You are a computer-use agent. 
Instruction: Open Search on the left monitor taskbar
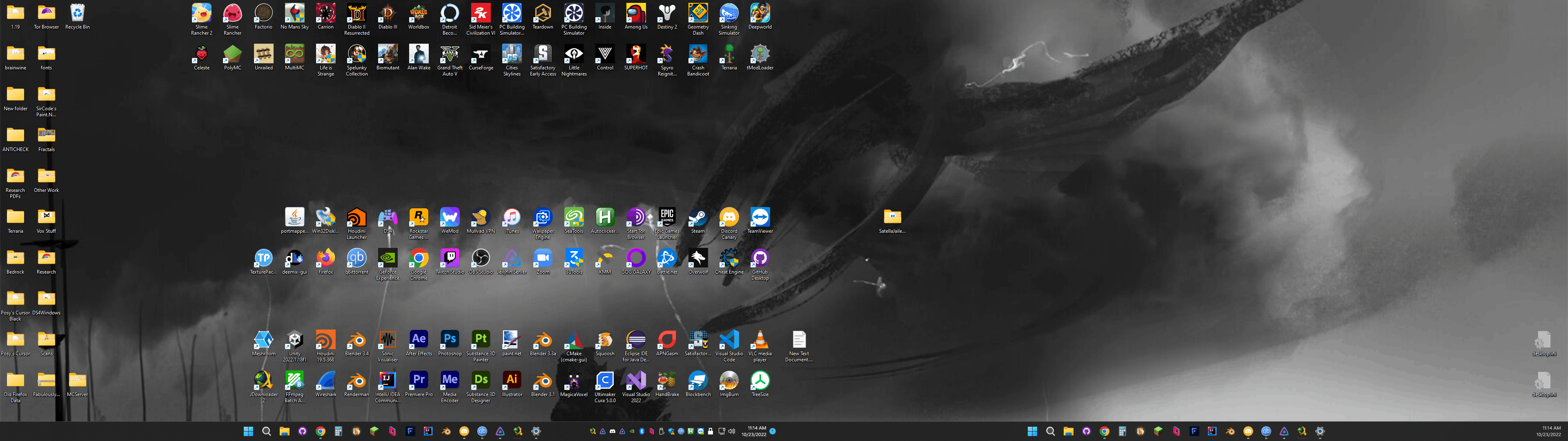266,431
